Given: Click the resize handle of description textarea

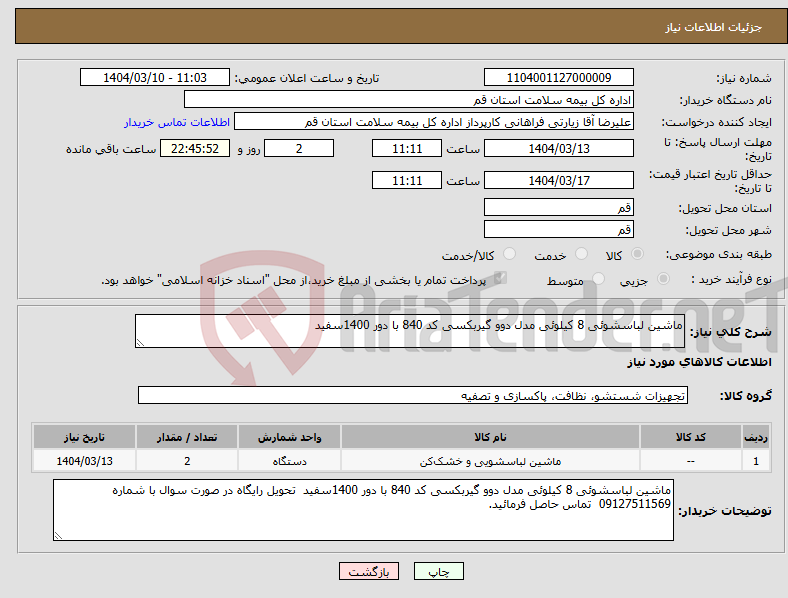Looking at the screenshot, I should 140,343.
